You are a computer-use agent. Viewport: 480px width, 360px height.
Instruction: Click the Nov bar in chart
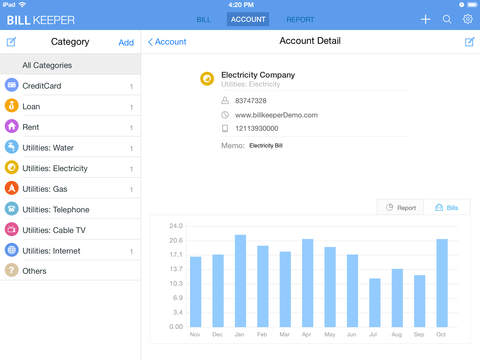(196, 292)
